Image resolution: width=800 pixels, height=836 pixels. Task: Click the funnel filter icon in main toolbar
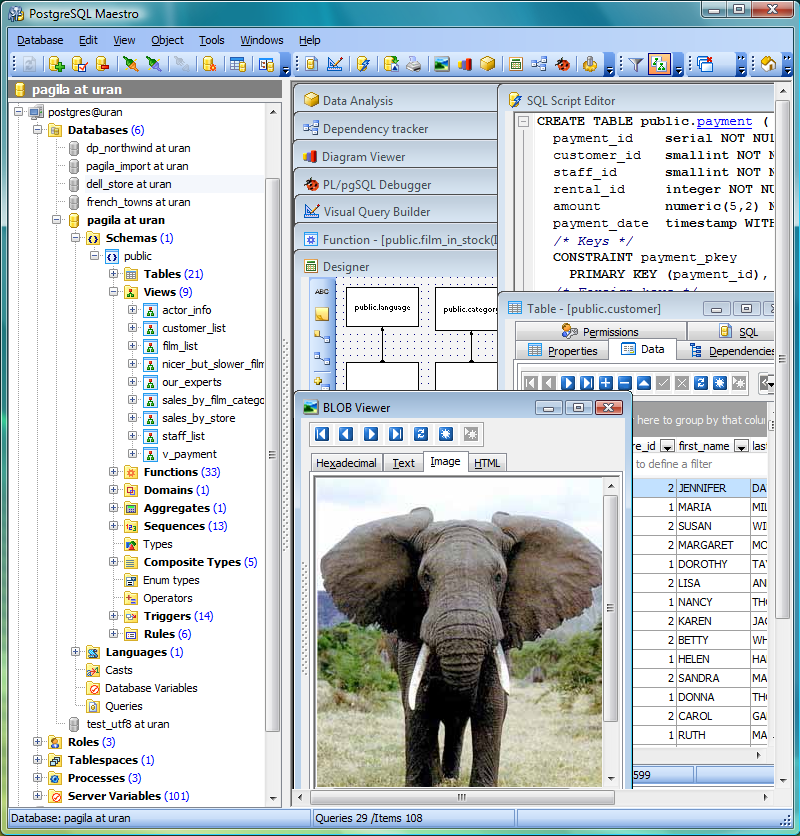click(x=635, y=64)
